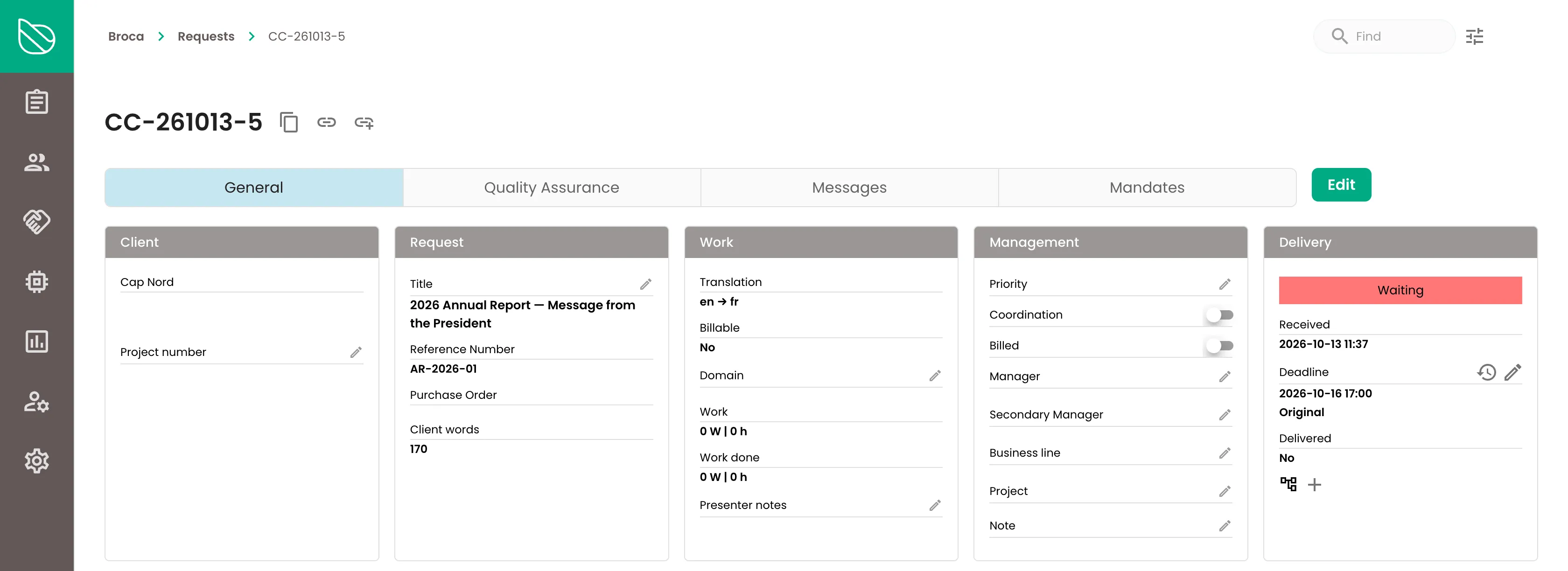Open the gear settings sidebar icon

[36, 461]
